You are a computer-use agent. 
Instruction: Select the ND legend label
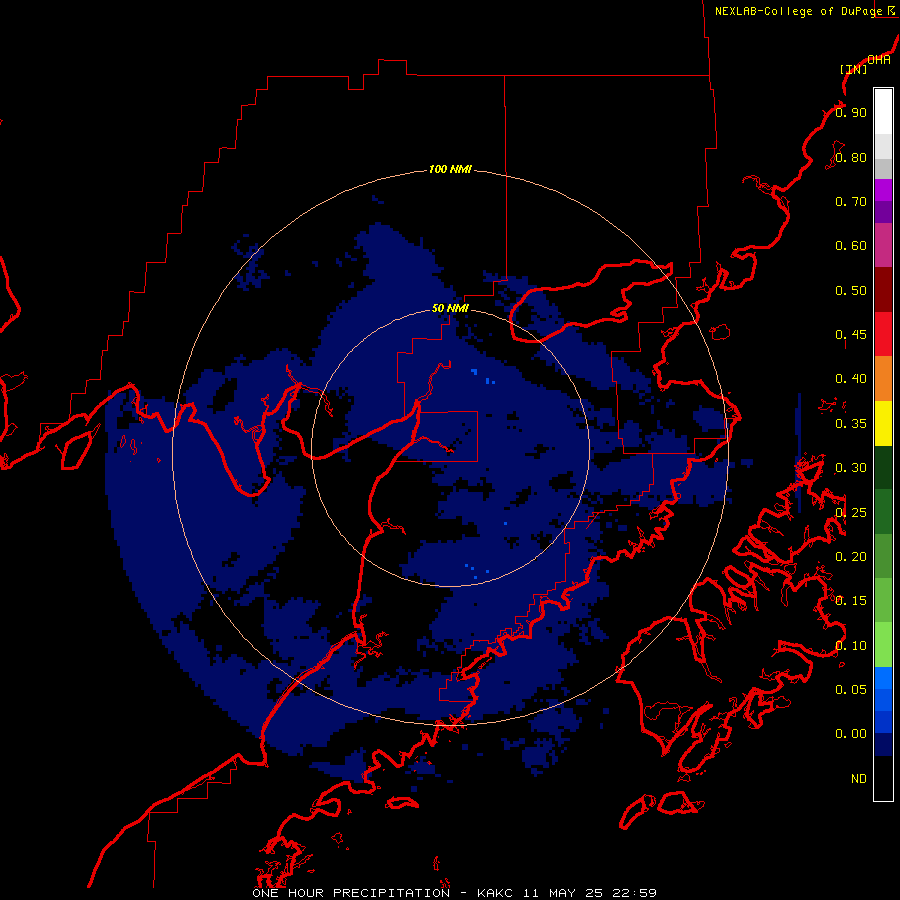click(859, 779)
